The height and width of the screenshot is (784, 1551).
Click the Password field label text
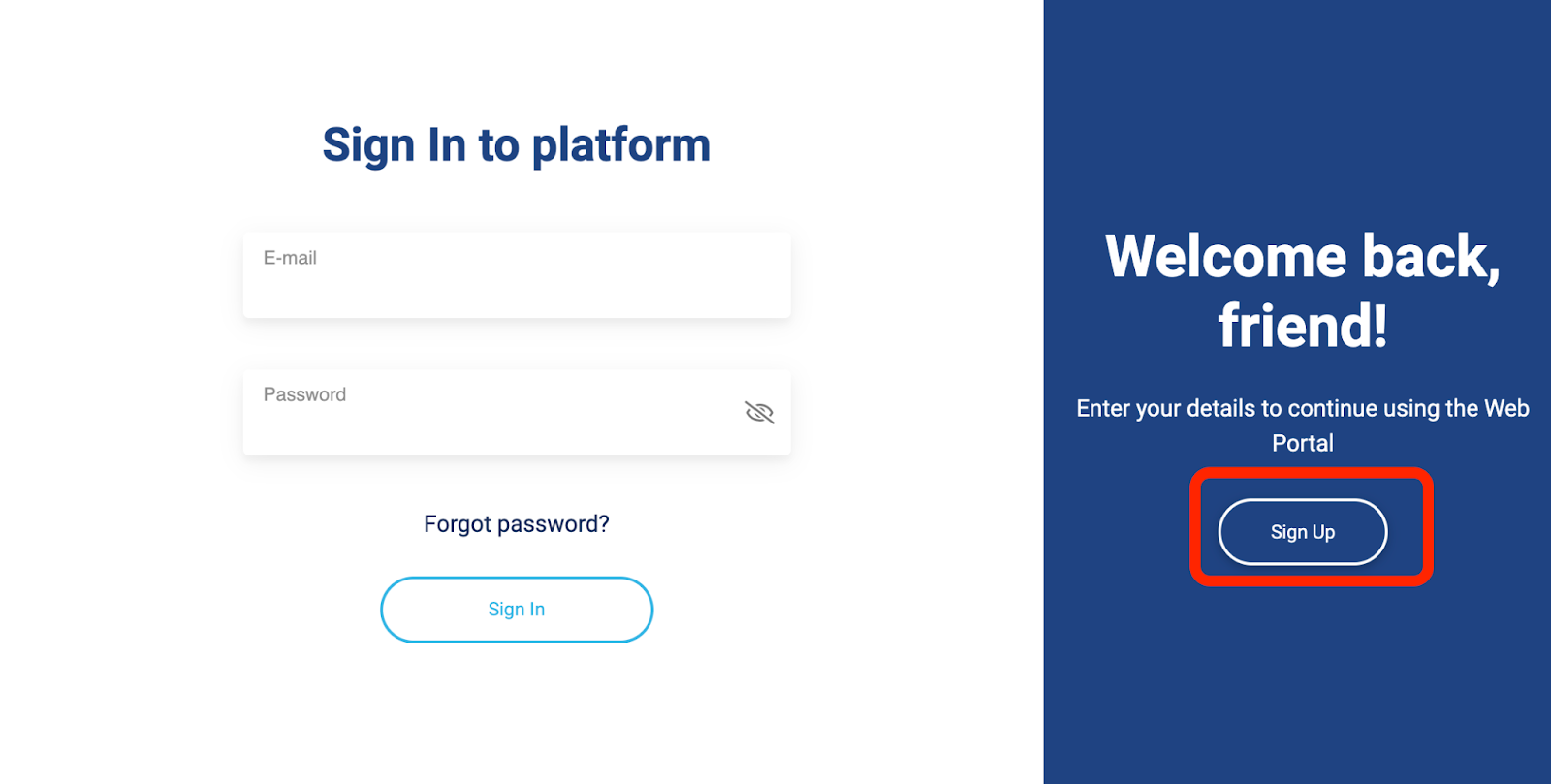[304, 394]
